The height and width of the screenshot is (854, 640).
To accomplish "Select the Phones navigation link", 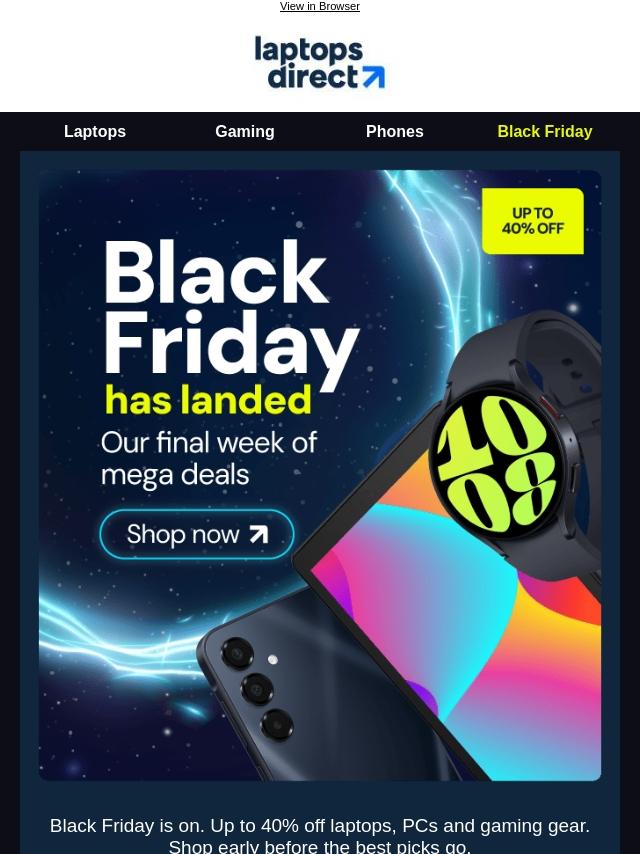I will point(394,131).
